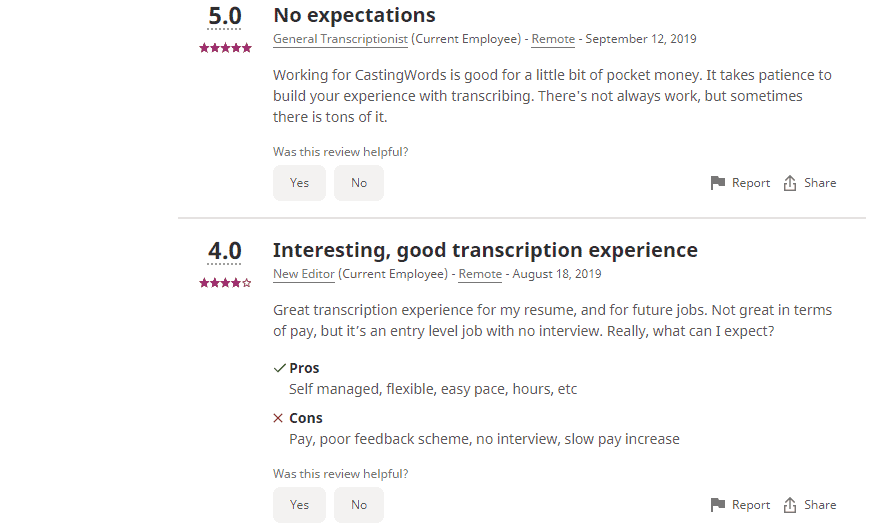Screen dimensions: 879x527
Task: Follow the Remote link in the August review
Action: point(480,274)
